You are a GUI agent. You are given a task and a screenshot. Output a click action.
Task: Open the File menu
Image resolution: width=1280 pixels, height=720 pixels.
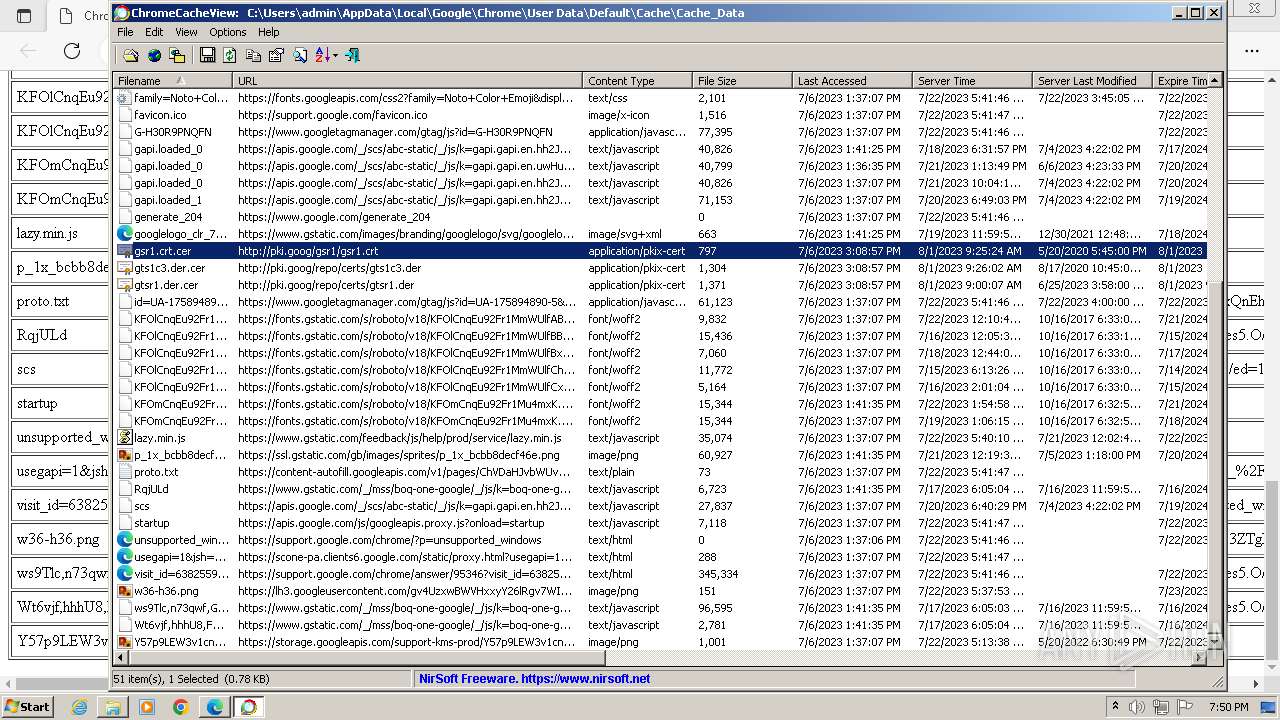point(125,32)
